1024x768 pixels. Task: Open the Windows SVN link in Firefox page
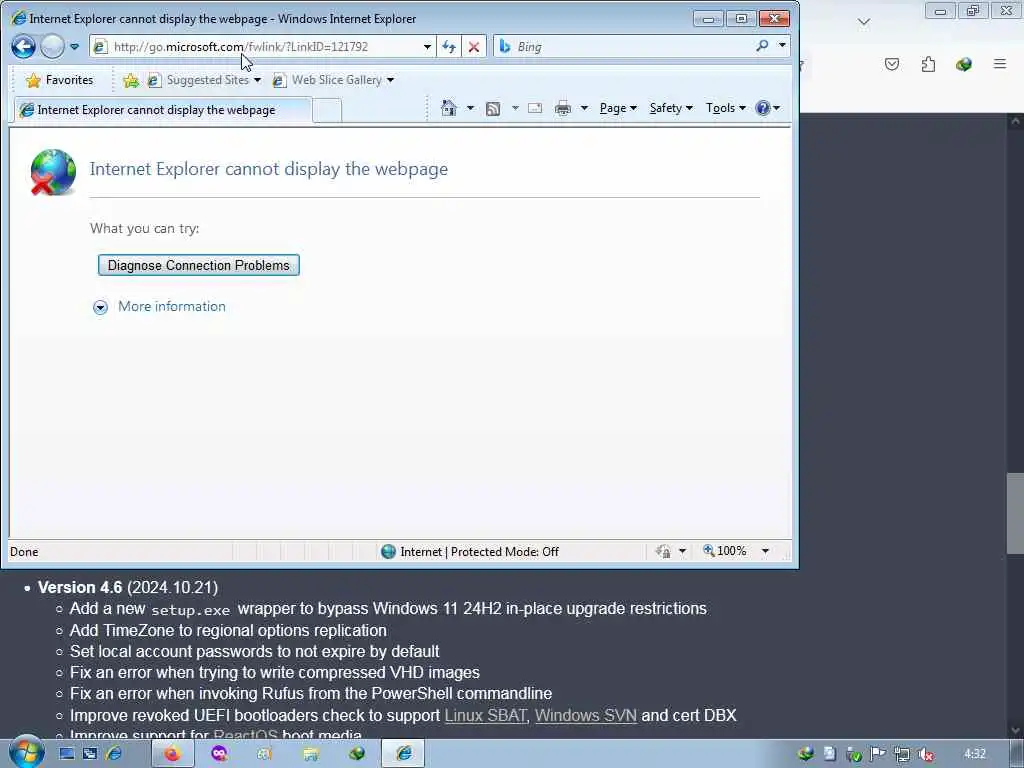point(586,716)
